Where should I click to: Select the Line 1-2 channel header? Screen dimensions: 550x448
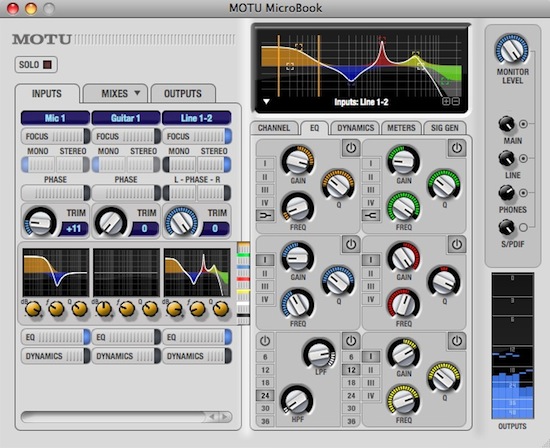pyautogui.click(x=197, y=118)
